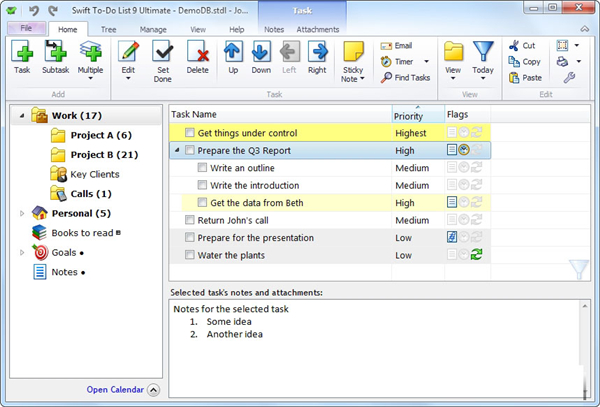Image resolution: width=600 pixels, height=407 pixels.
Task: Check the 'Get things under control' checkbox
Action: coord(189,133)
